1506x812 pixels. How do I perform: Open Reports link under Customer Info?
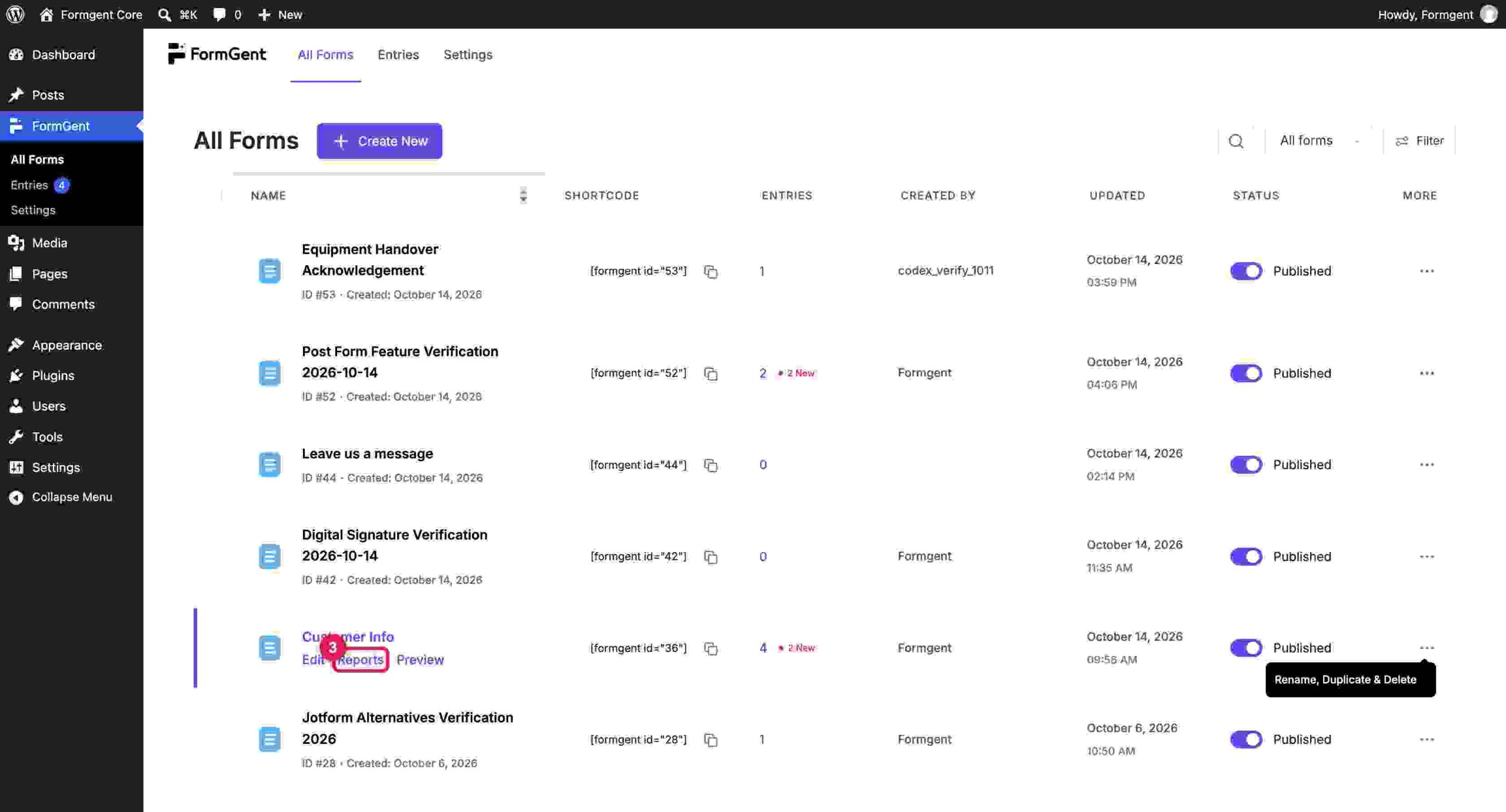(361, 660)
